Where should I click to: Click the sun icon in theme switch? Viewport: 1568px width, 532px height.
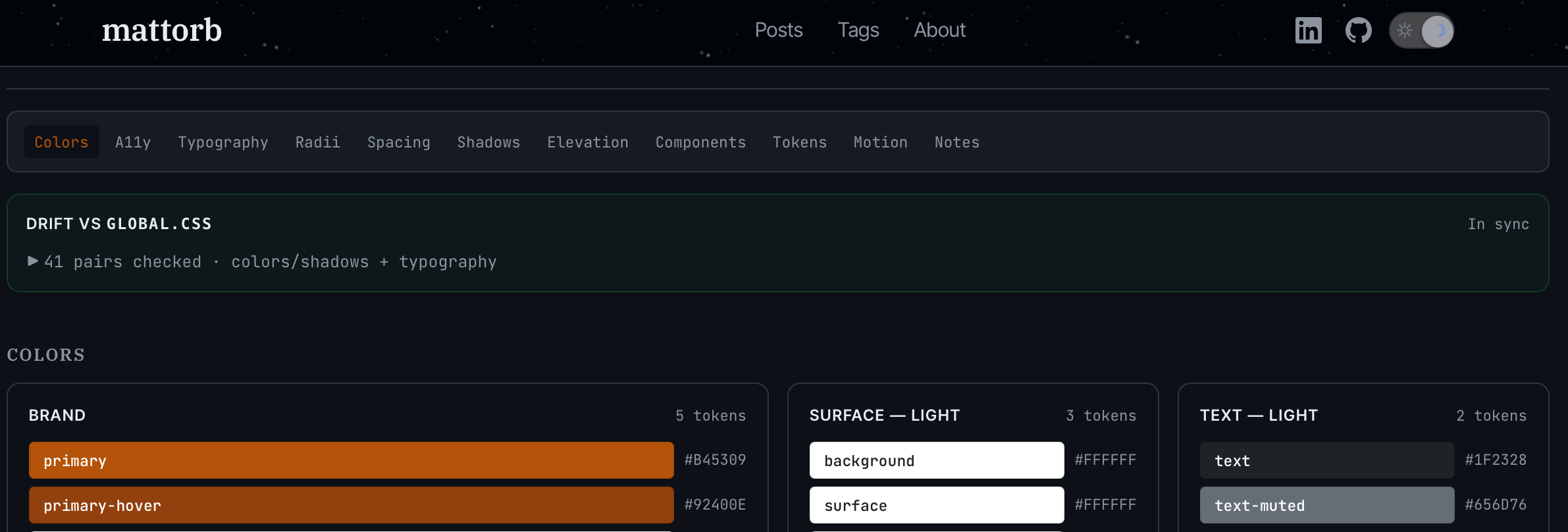(1405, 30)
